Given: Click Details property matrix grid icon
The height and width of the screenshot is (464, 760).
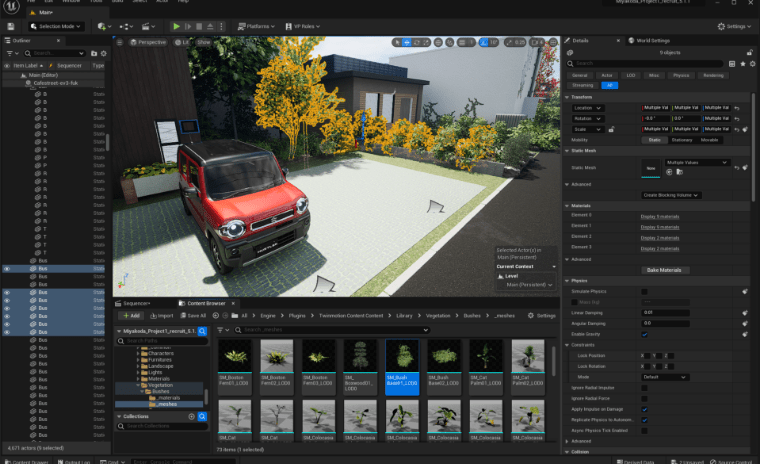Looking at the screenshot, I should [x=732, y=64].
